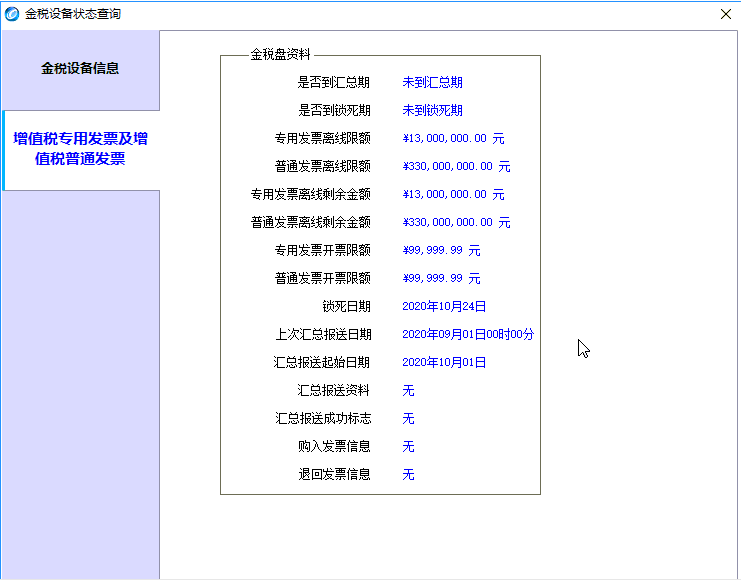Click the 金税设备状态查询 window title
The height and width of the screenshot is (580, 741).
pos(73,14)
